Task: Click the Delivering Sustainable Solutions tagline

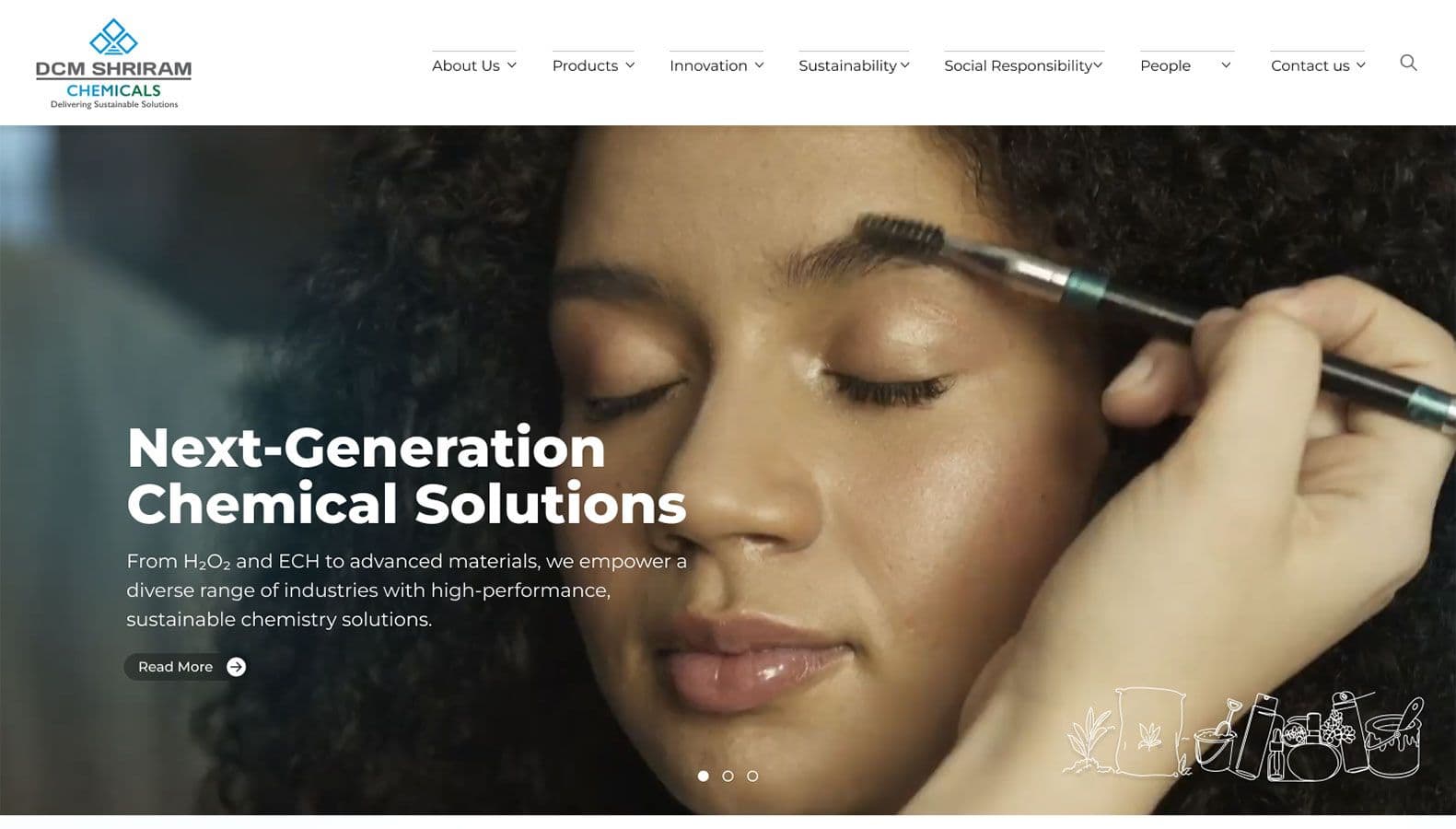Action: coord(114,105)
